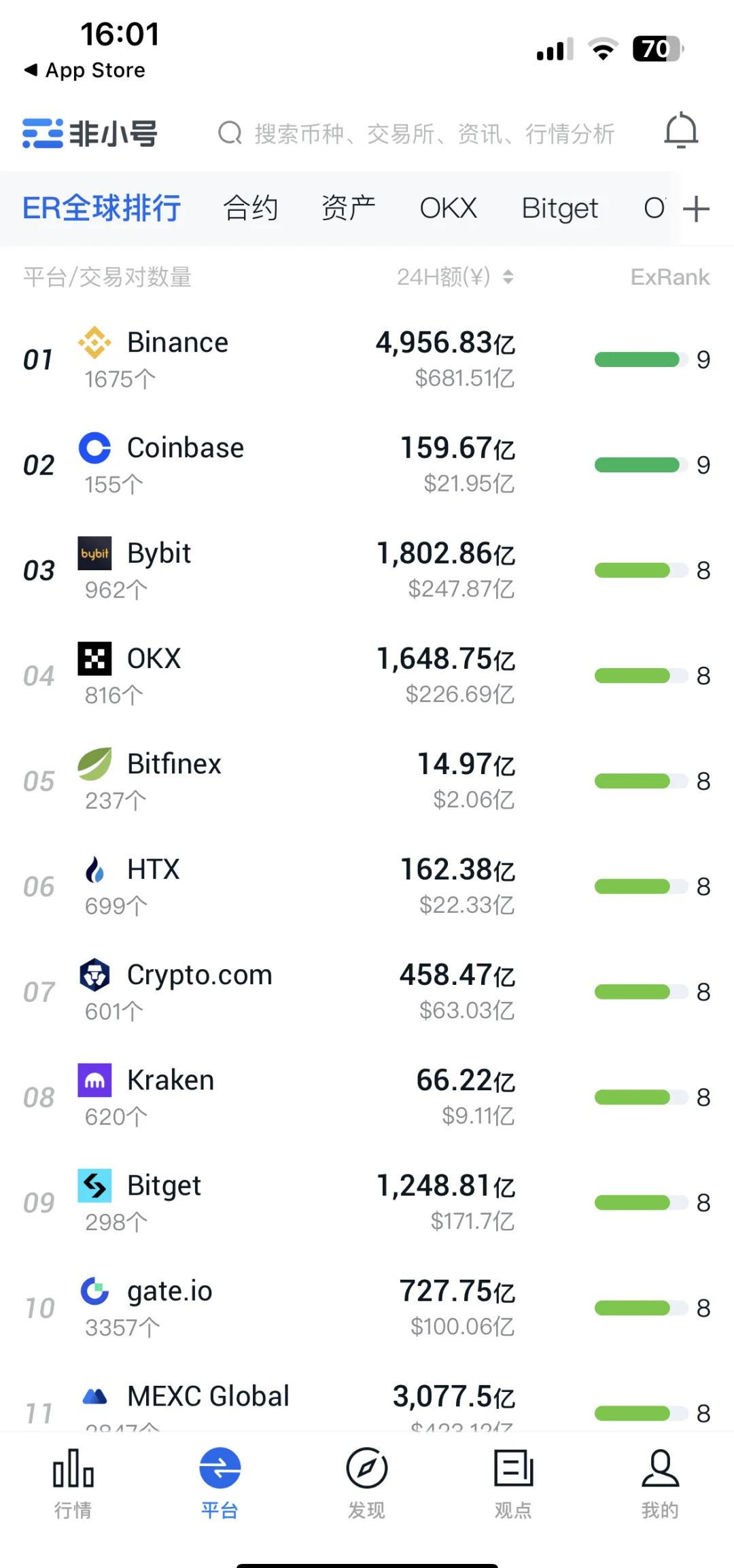Tap the notification bell icon
This screenshot has height=1568, width=734.
(681, 131)
